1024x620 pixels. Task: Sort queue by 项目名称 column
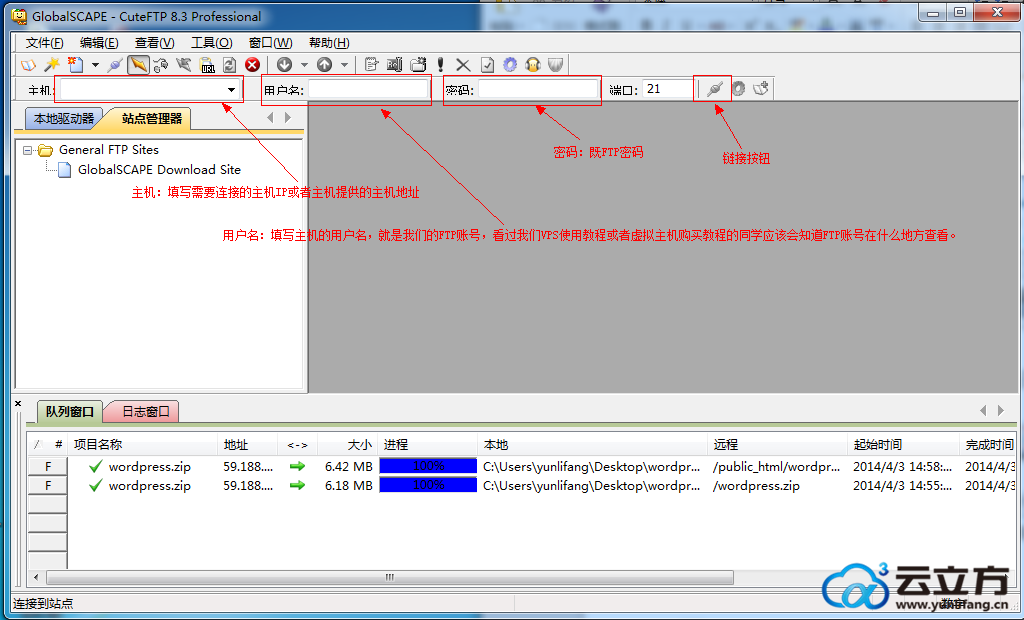[x=142, y=445]
